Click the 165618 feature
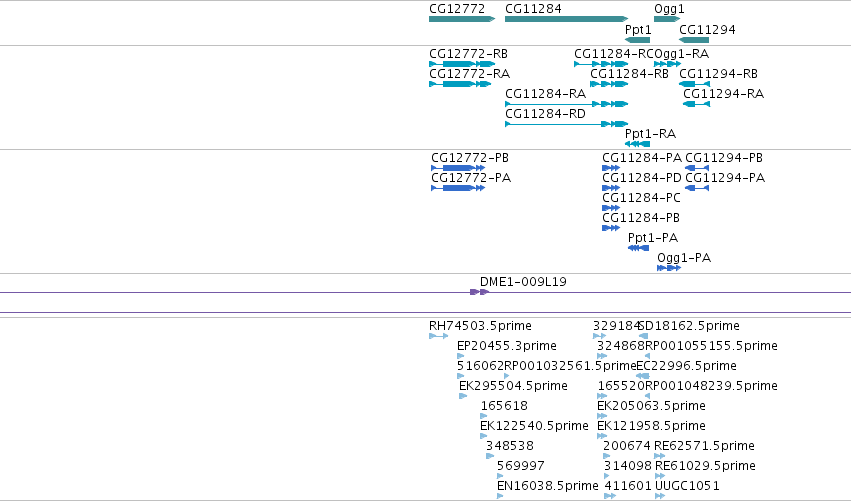This screenshot has width=851, height=501. (x=484, y=417)
